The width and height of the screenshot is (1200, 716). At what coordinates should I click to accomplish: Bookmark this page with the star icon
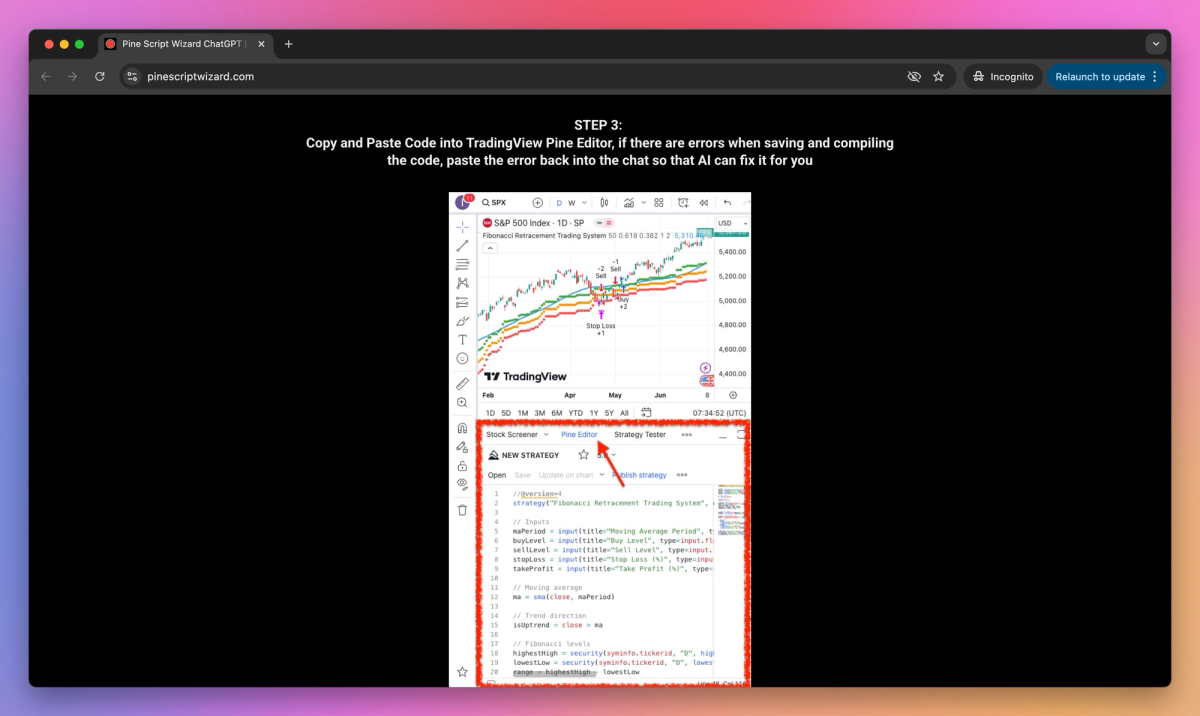pos(938,76)
